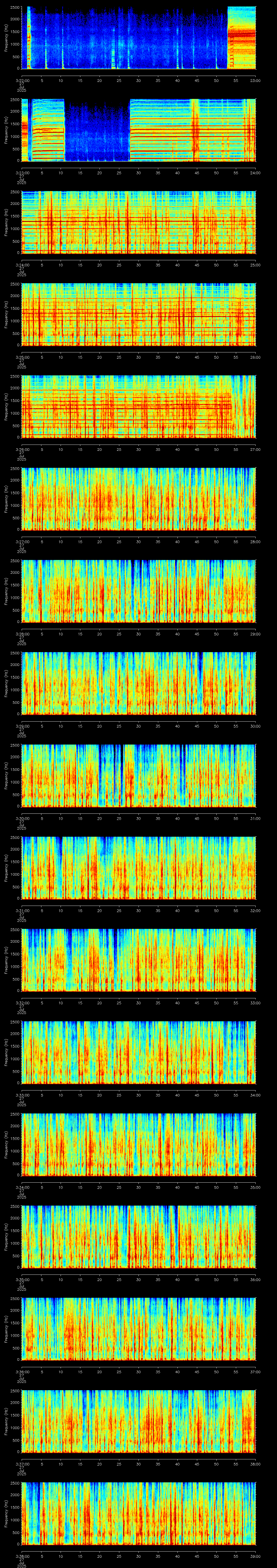
Task: Click the '31:00' end-of-axis label
Action: 255,818
